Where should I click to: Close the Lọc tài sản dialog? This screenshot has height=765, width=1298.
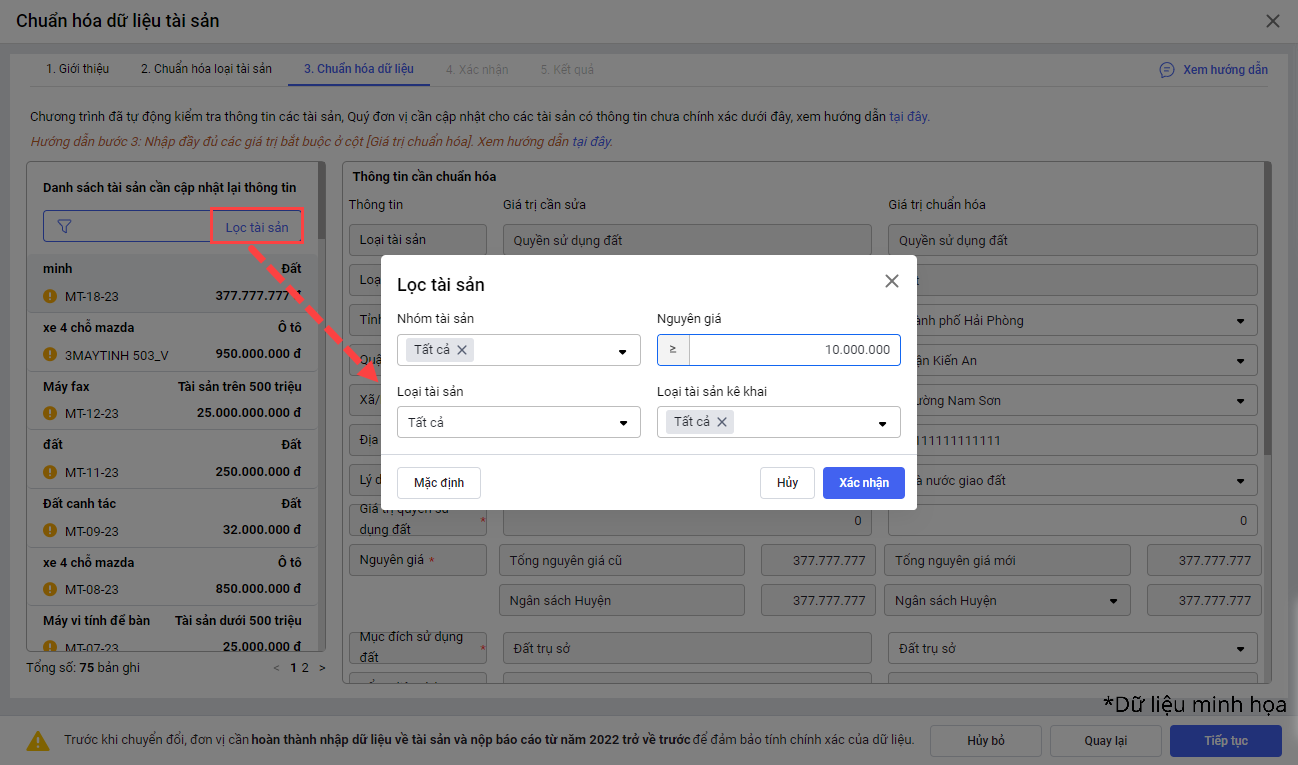tap(892, 281)
